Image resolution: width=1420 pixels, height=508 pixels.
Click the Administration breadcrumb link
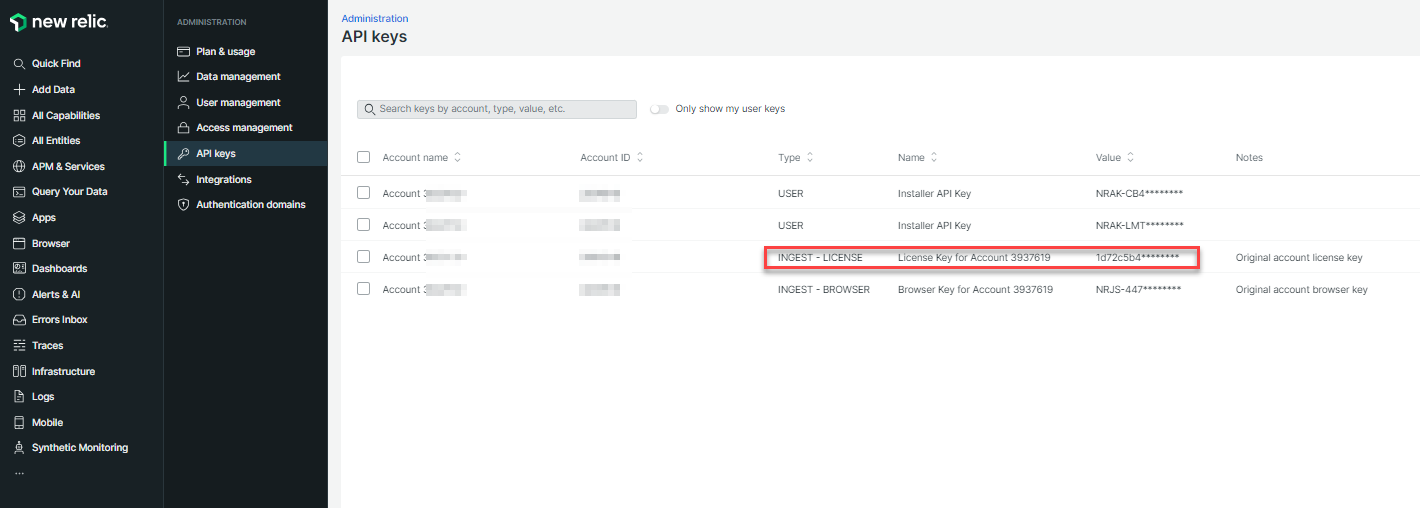(375, 19)
